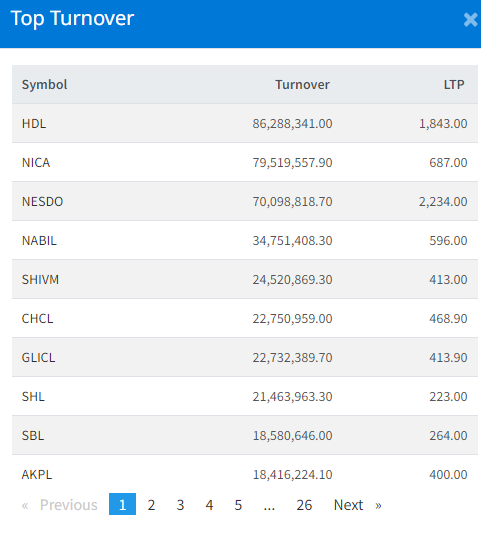Click turnover value 24,520,869.30
Screen dimensions: 481x533
click(292, 279)
